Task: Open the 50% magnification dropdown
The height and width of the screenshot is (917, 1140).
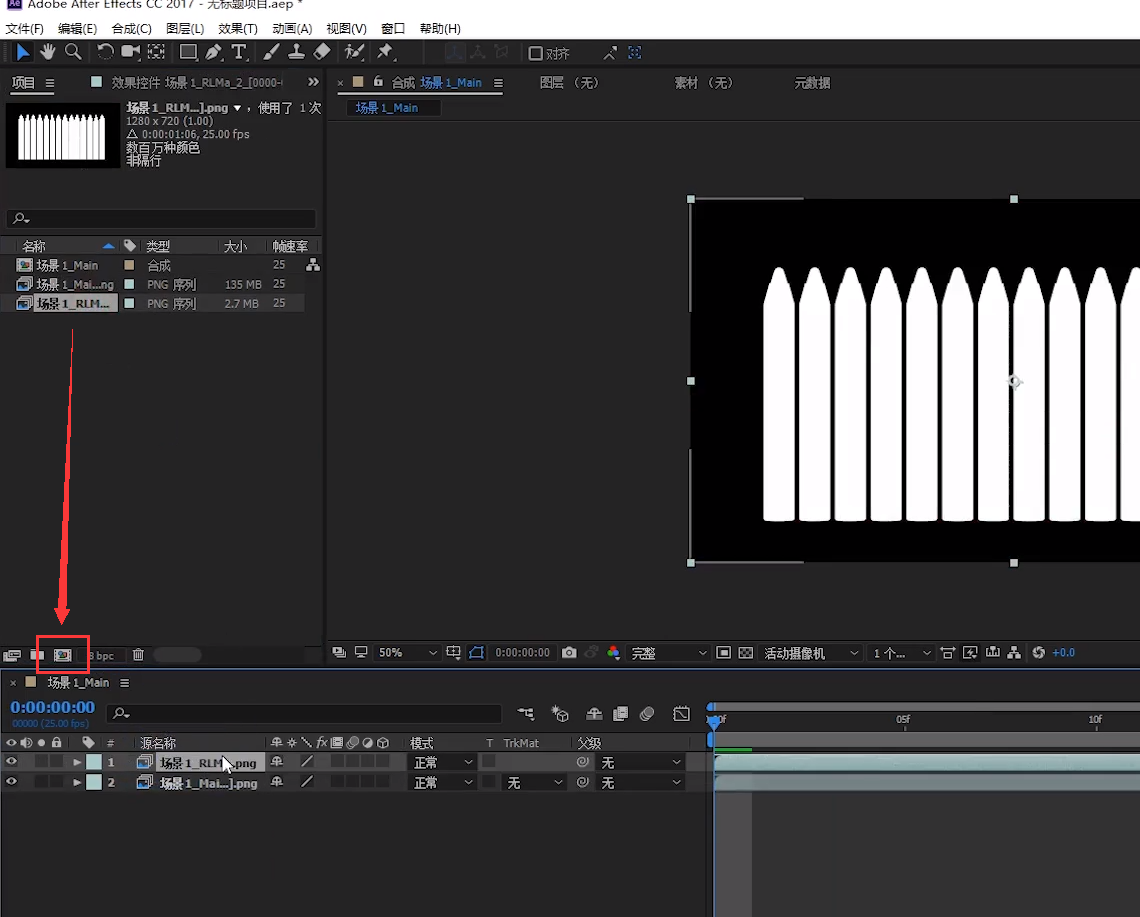Action: pos(407,653)
